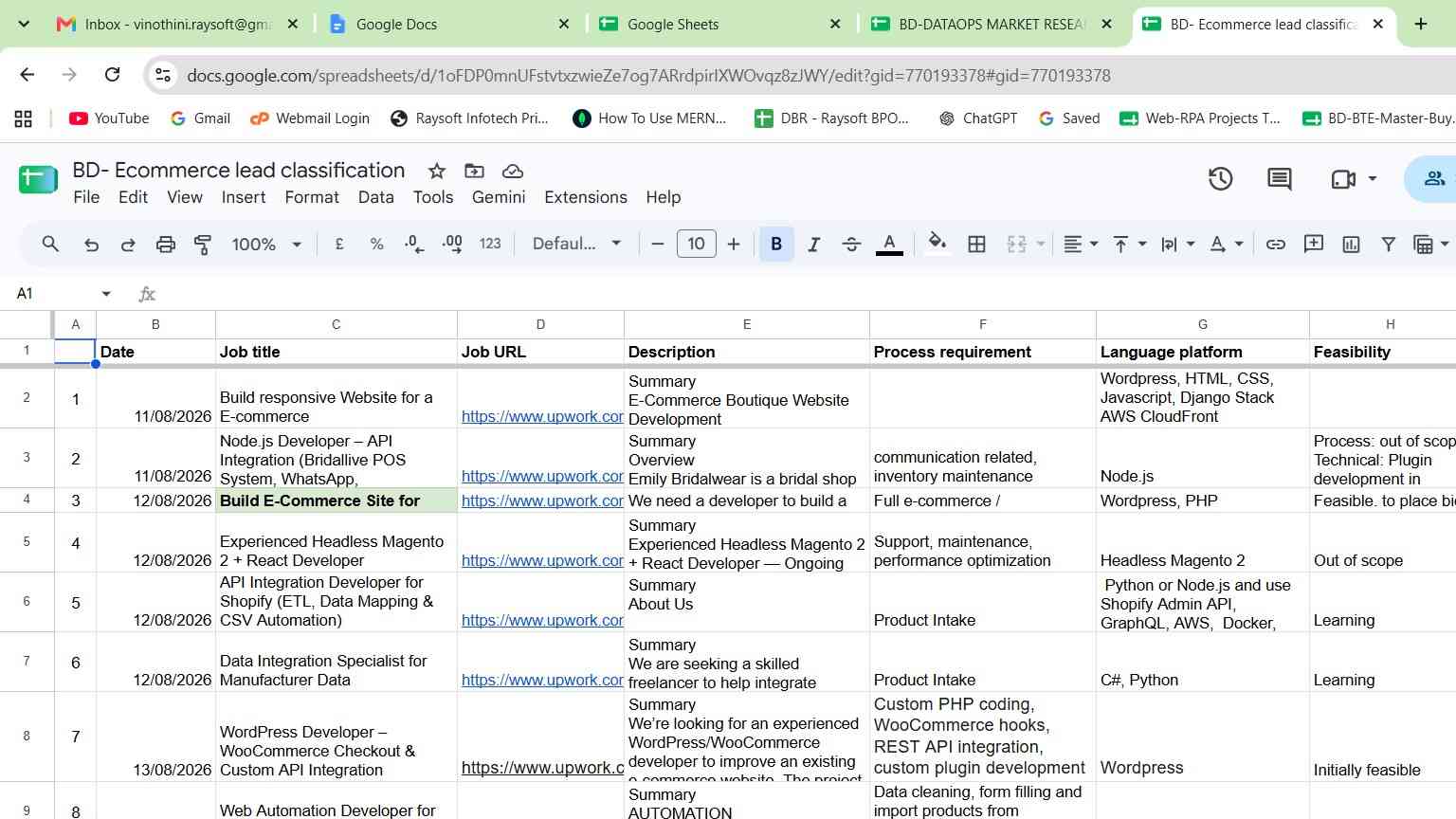Toggle italic formatting
Screen dimensions: 1456x819
pyautogui.click(x=813, y=245)
